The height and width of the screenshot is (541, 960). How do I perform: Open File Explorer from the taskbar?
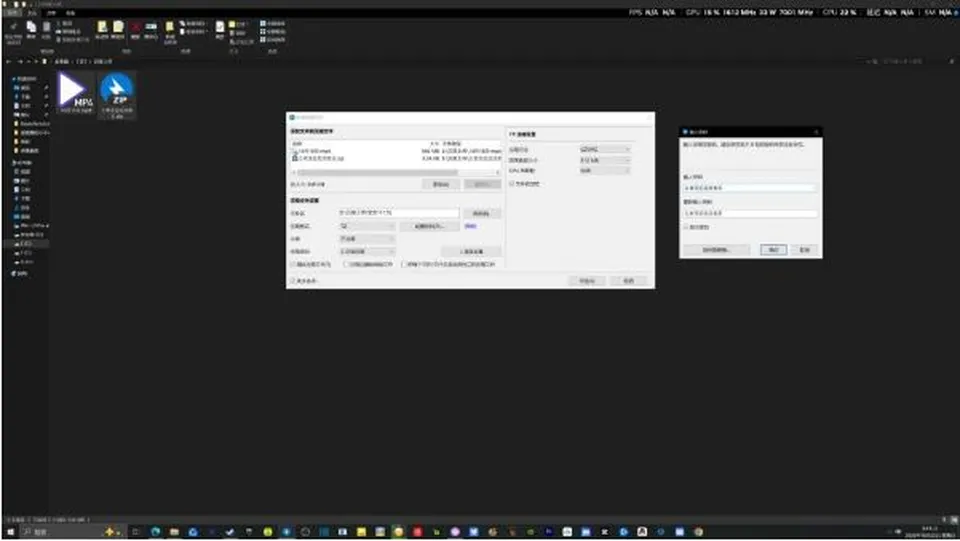click(174, 532)
